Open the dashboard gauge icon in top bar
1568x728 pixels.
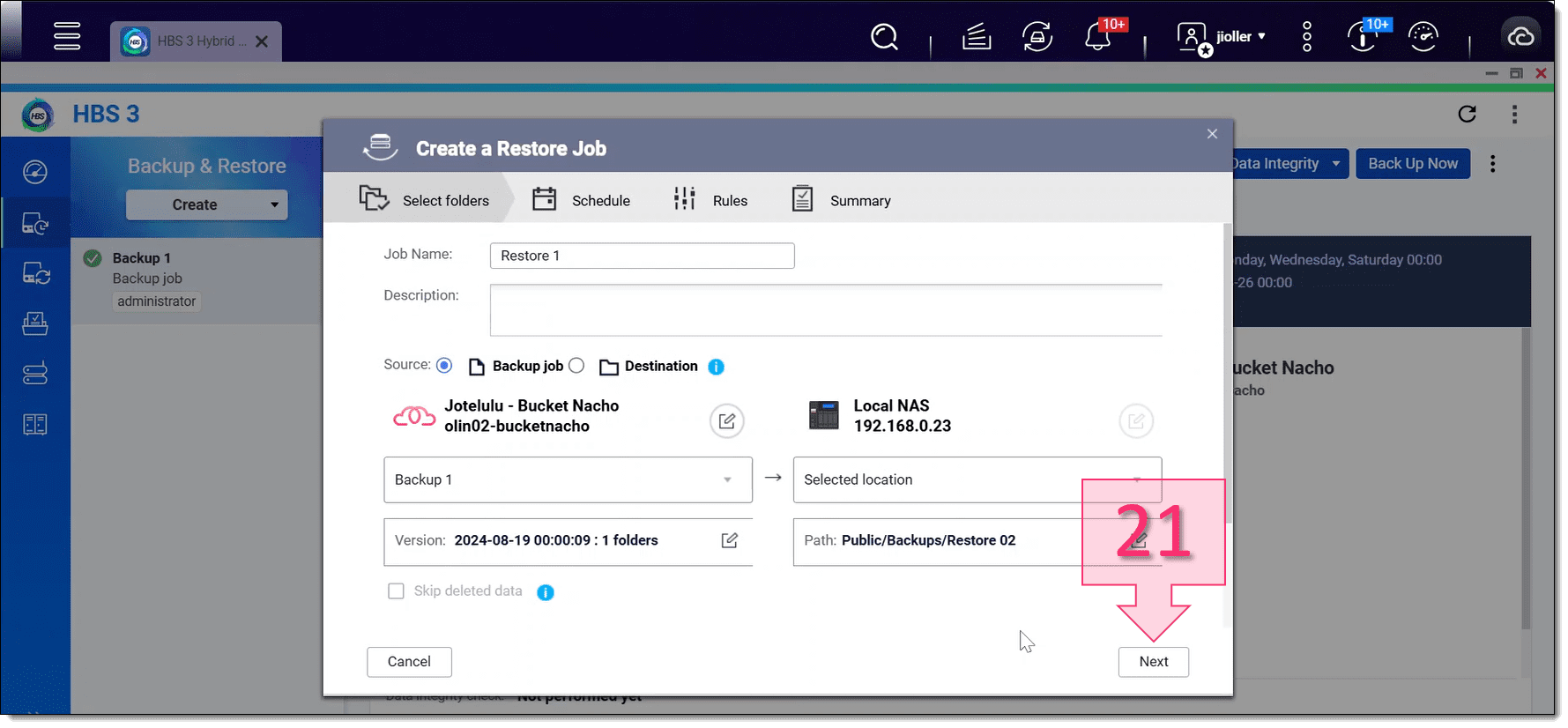(1423, 37)
